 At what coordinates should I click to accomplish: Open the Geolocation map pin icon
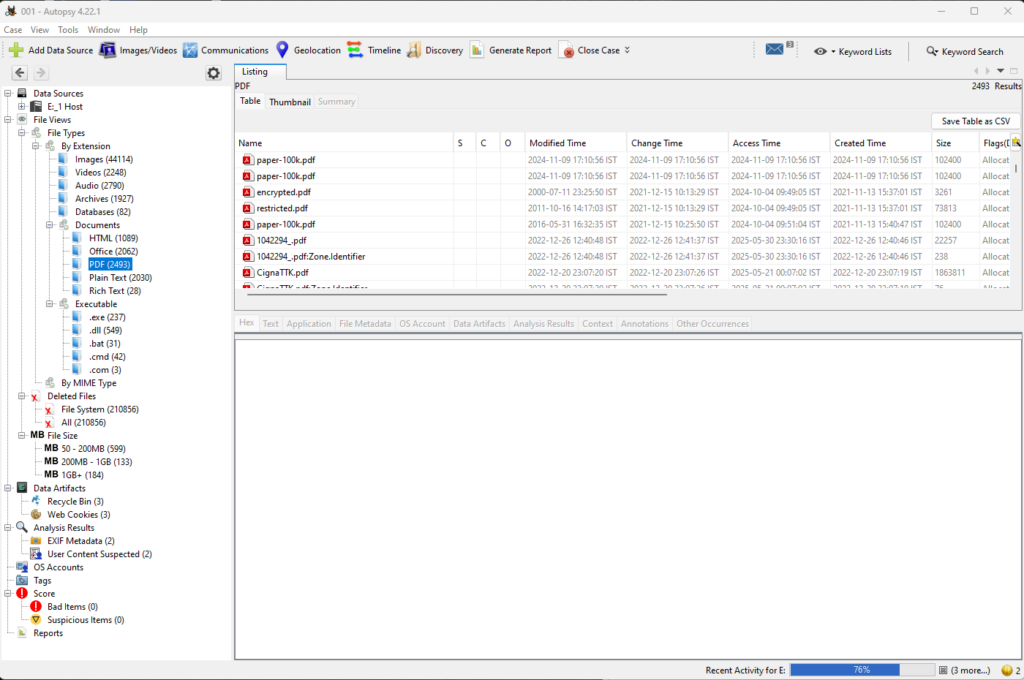pyautogui.click(x=282, y=50)
